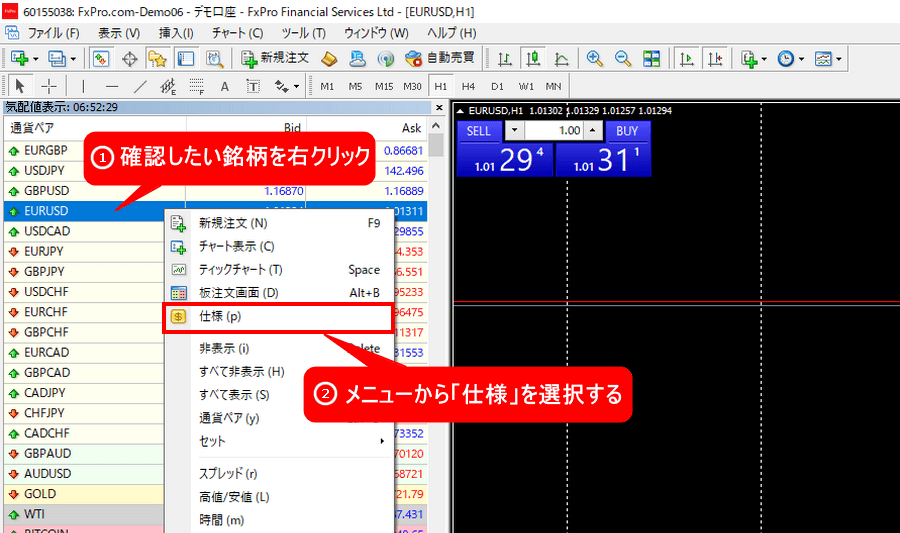Viewport: 900px width, 533px height.
Task: Switch timeframe to D1
Action: pyautogui.click(x=497, y=87)
